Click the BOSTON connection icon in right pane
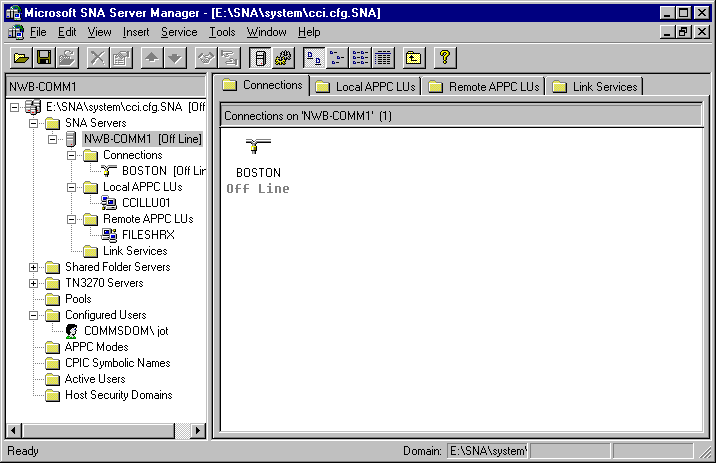 (257, 149)
